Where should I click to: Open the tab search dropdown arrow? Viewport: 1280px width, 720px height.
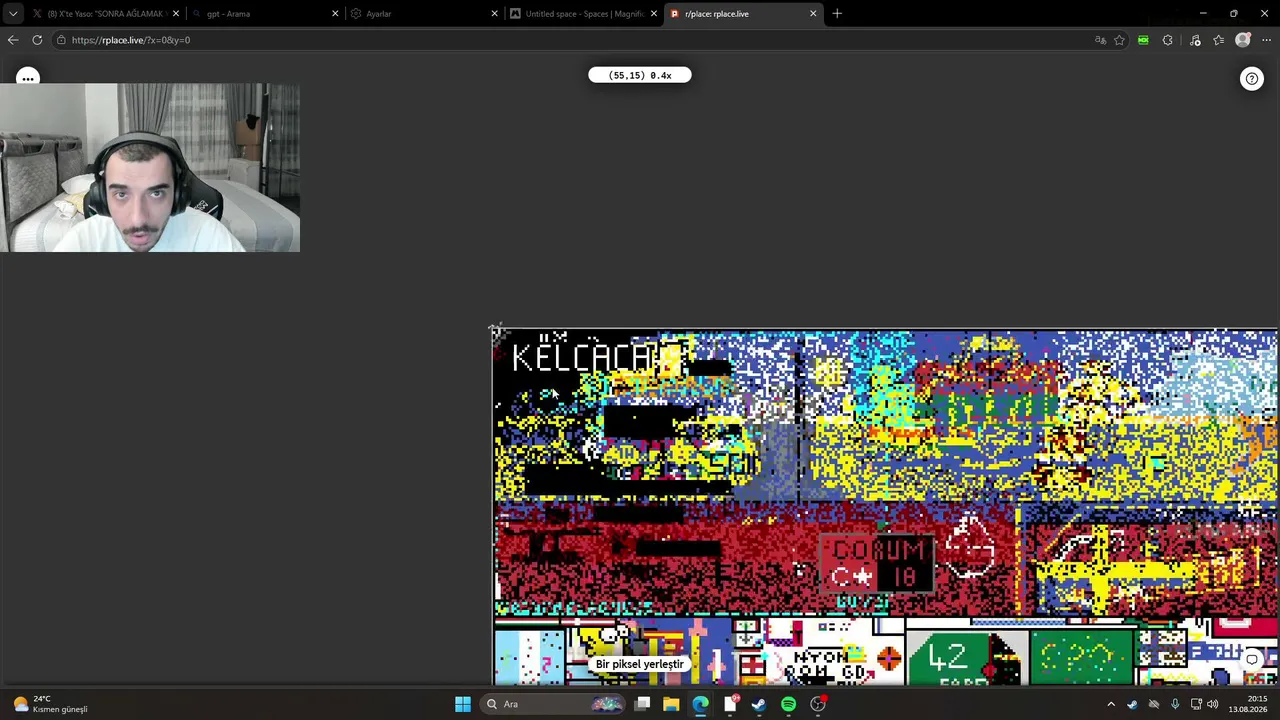(x=12, y=14)
